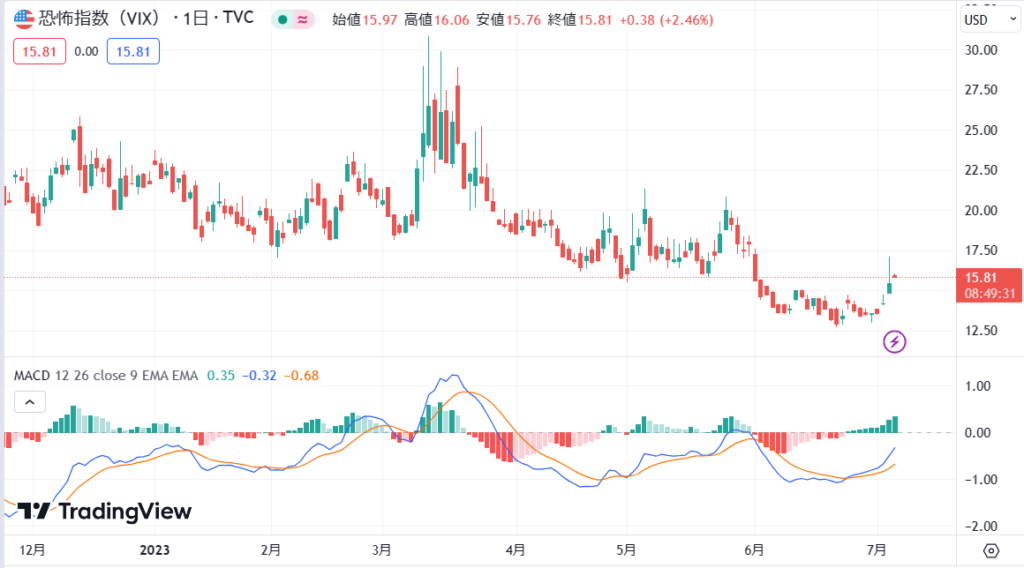This screenshot has width=1024, height=568.
Task: Click the US flag symbol icon
Action: tap(24, 19)
